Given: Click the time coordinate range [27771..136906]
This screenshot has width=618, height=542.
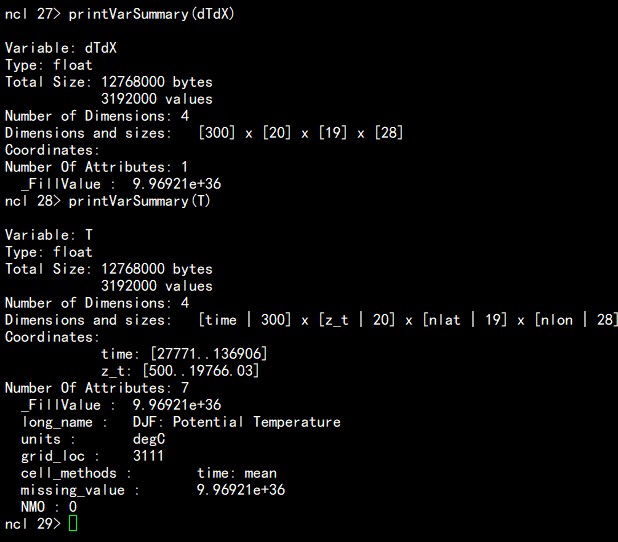Looking at the screenshot, I should point(208,354).
